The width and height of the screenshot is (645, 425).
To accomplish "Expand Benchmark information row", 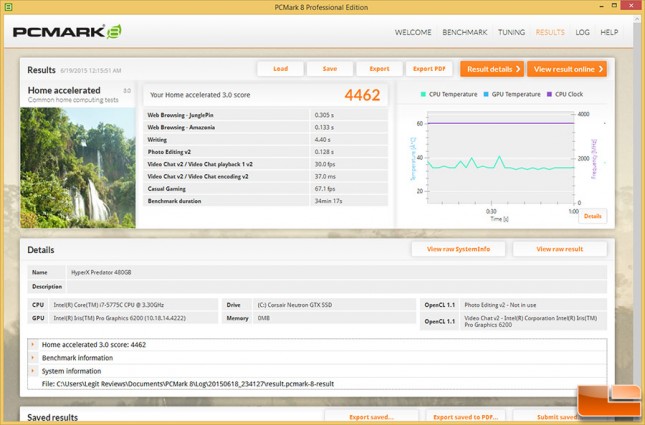I will click(33, 358).
